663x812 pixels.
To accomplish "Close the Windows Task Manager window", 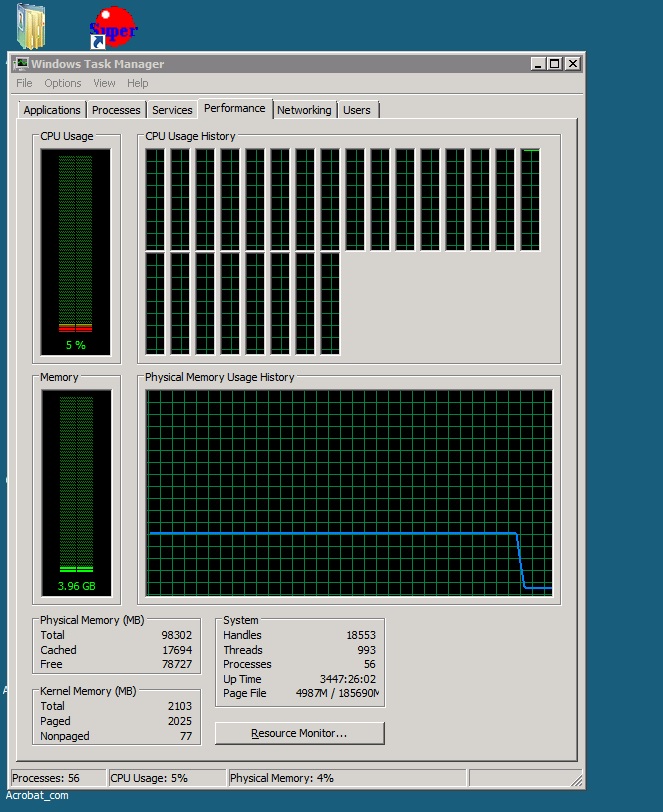I will 572,64.
